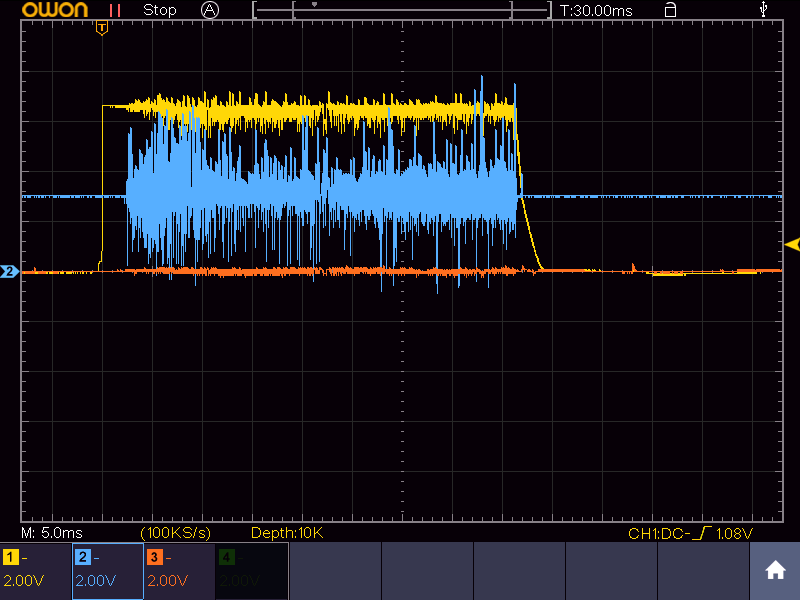
Task: Click the blue channel 2 ground marker
Action: pyautogui.click(x=9, y=271)
